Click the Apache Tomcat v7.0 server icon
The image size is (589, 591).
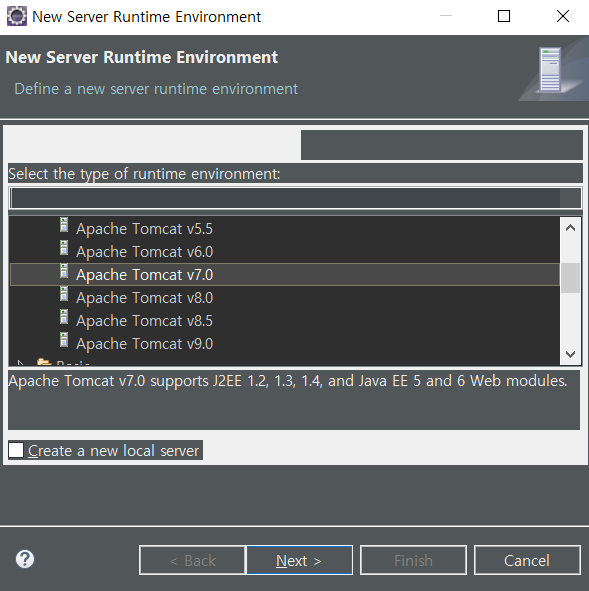point(64,271)
